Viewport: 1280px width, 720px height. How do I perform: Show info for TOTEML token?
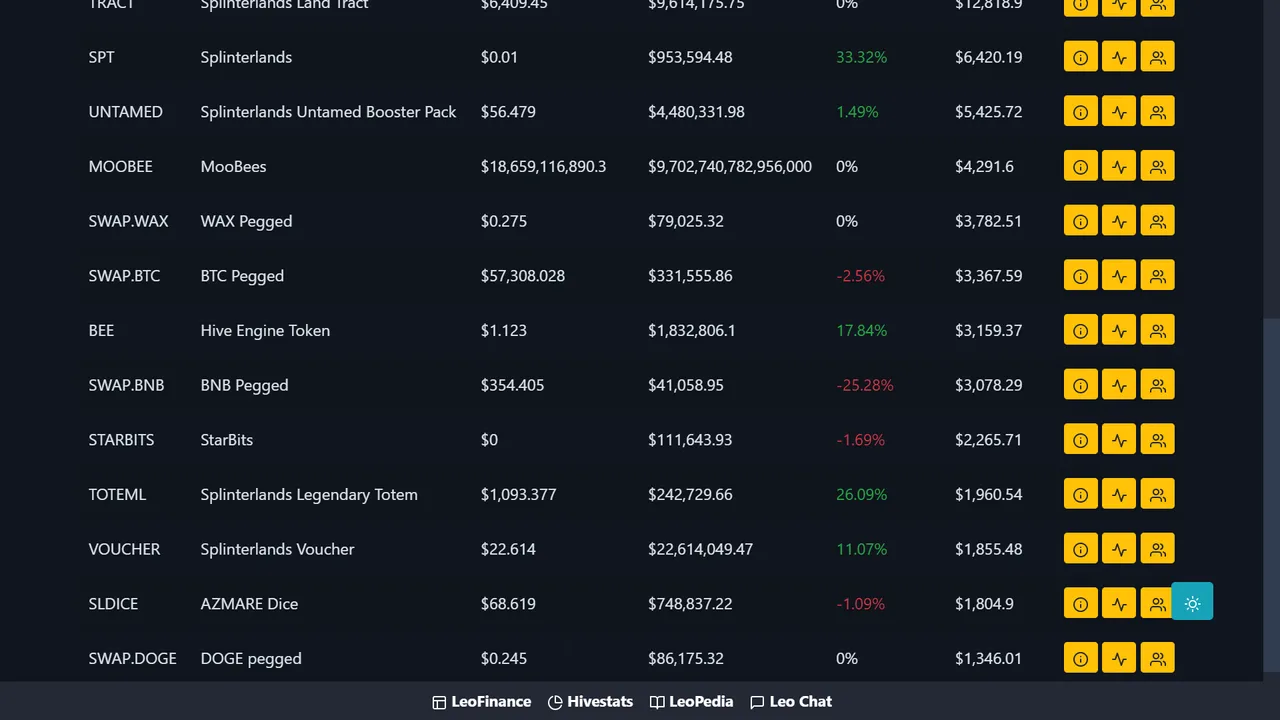tap(1080, 495)
